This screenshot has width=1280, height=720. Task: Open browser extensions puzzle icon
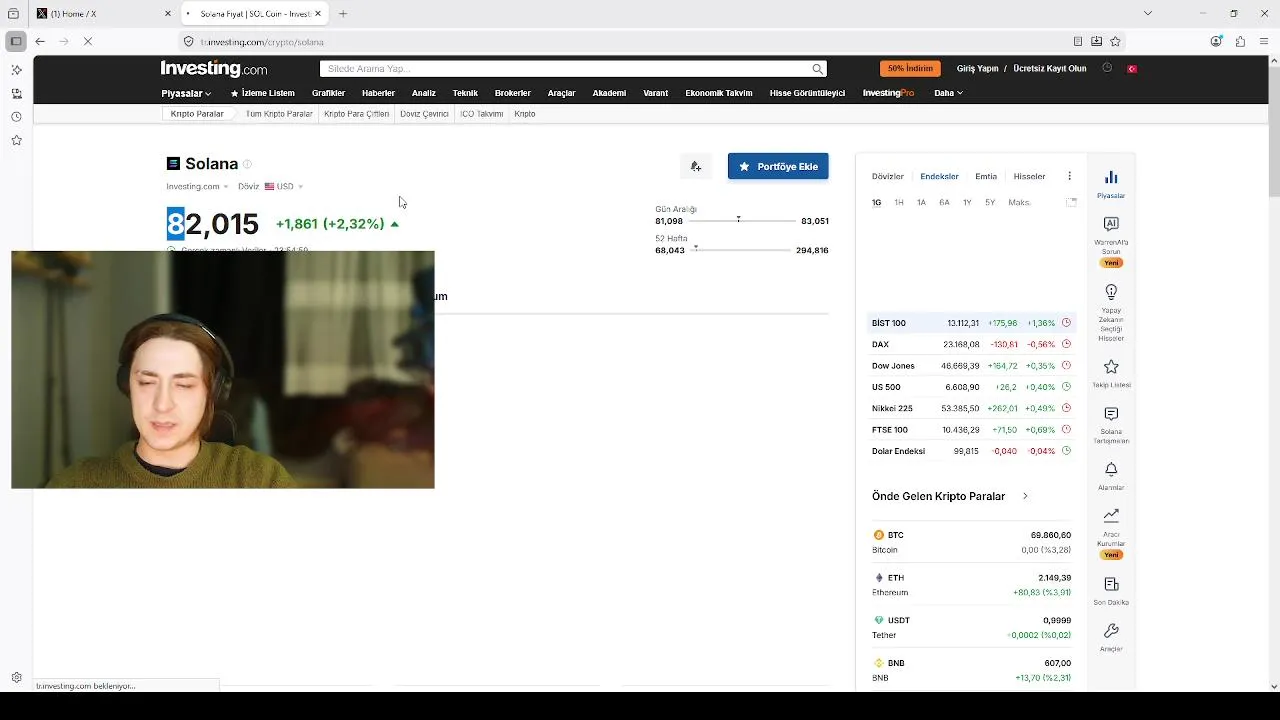(1240, 42)
